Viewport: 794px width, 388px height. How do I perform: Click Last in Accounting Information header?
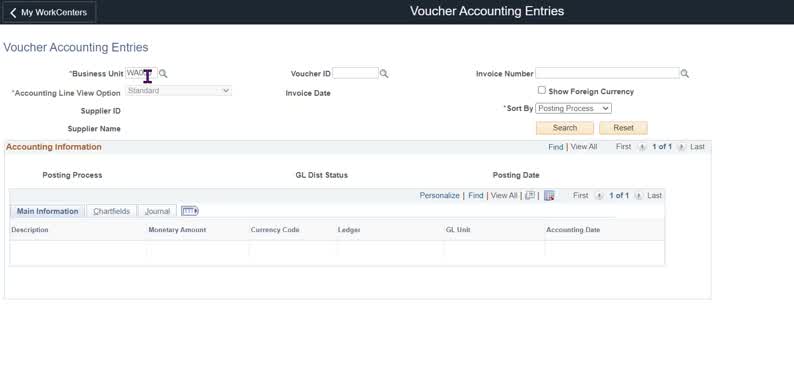[697, 147]
